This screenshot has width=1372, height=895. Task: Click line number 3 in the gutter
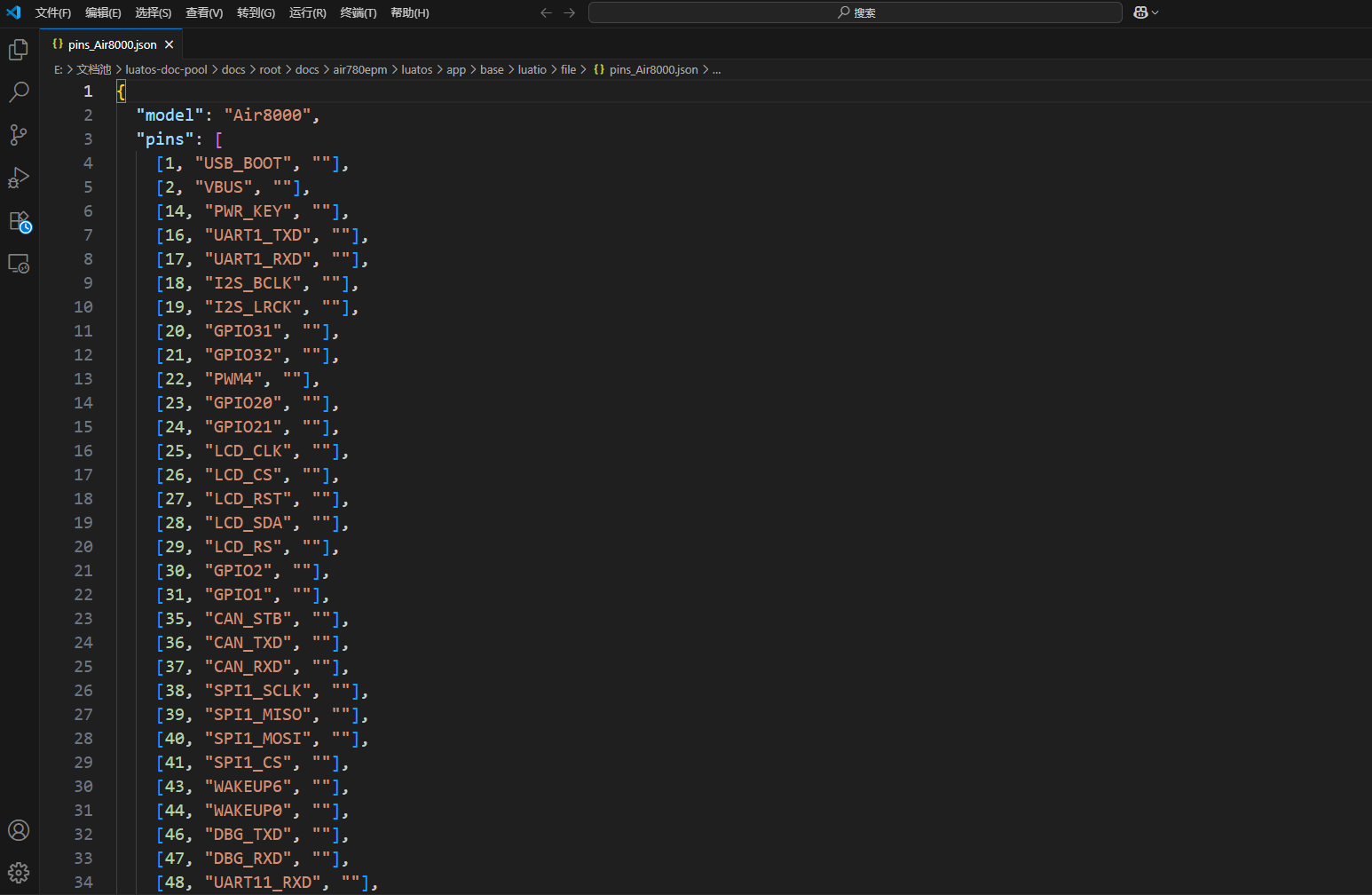[x=88, y=139]
